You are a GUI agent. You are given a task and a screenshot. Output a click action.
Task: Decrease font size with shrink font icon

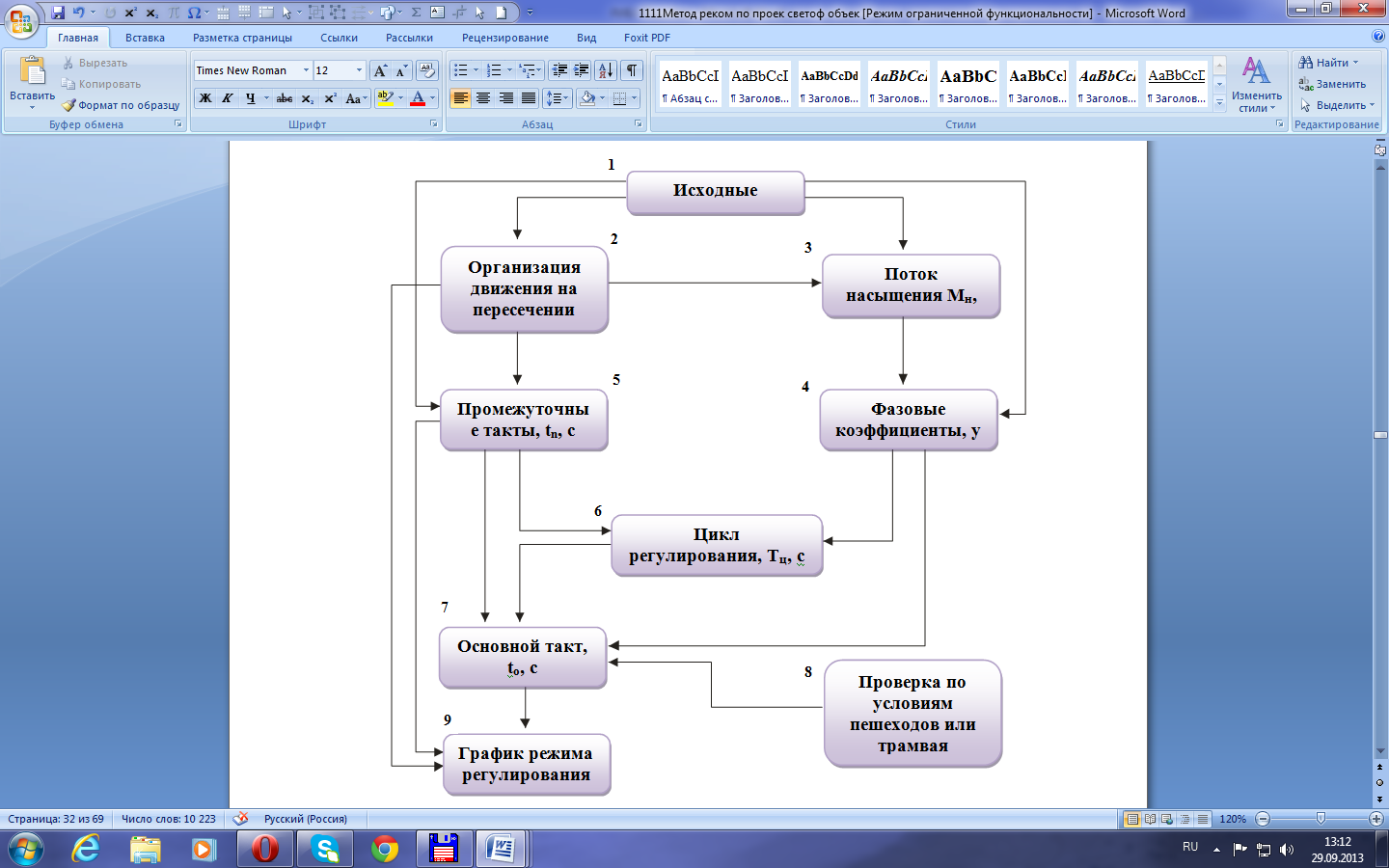pyautogui.click(x=401, y=70)
